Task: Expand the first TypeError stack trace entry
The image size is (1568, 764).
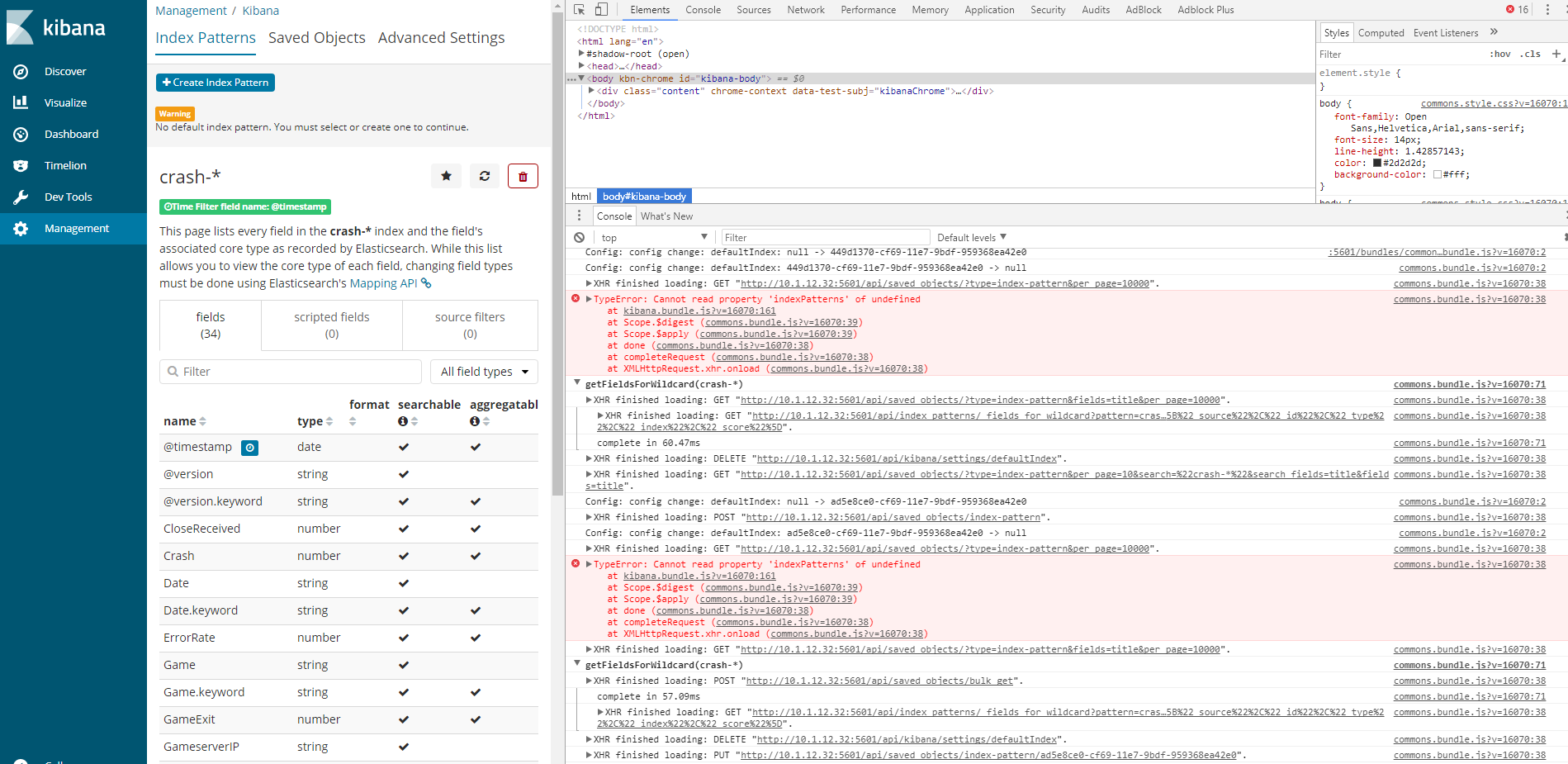Action: coord(589,299)
